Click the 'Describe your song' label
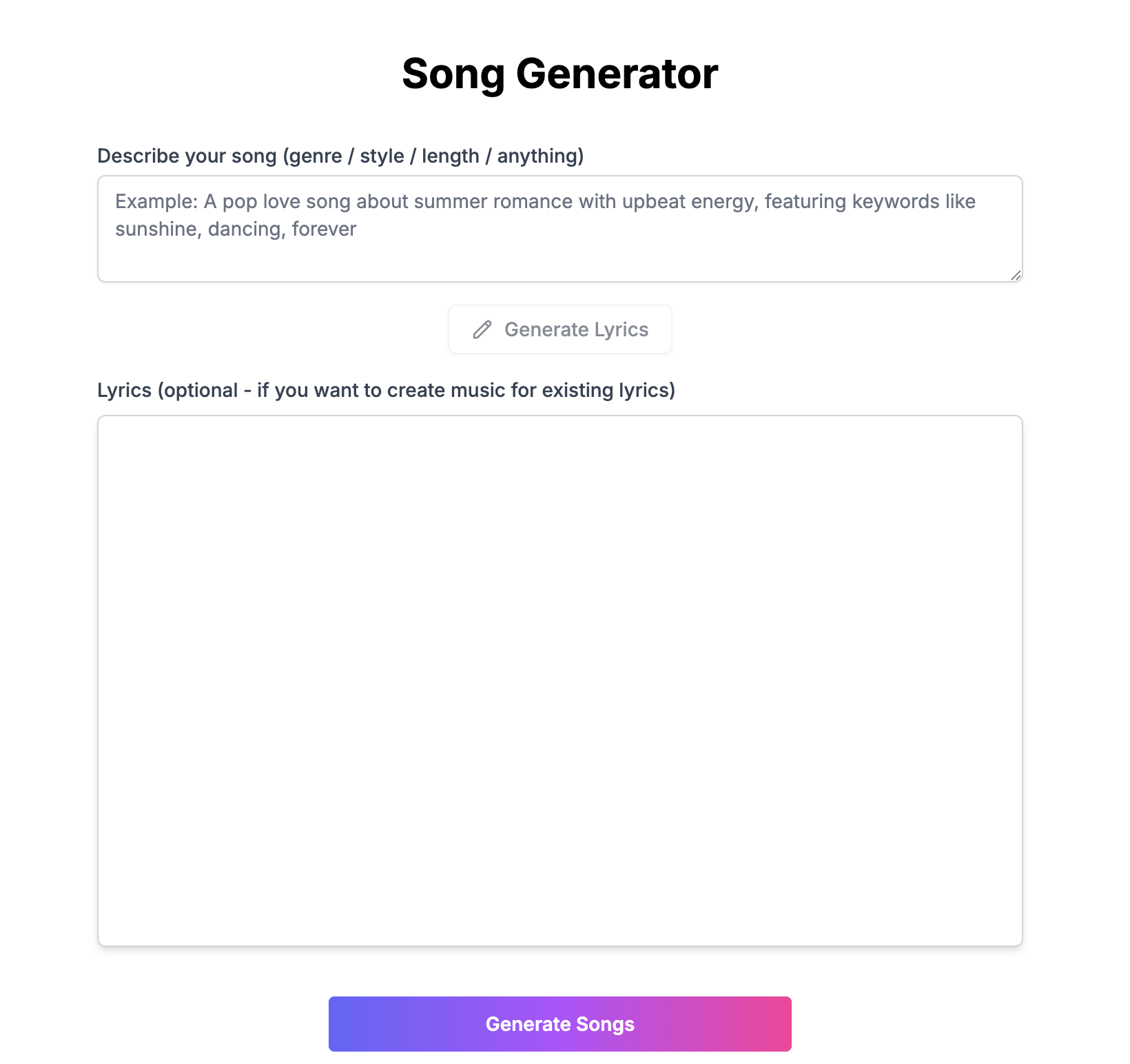The height and width of the screenshot is (1064, 1130). pyautogui.click(x=341, y=156)
